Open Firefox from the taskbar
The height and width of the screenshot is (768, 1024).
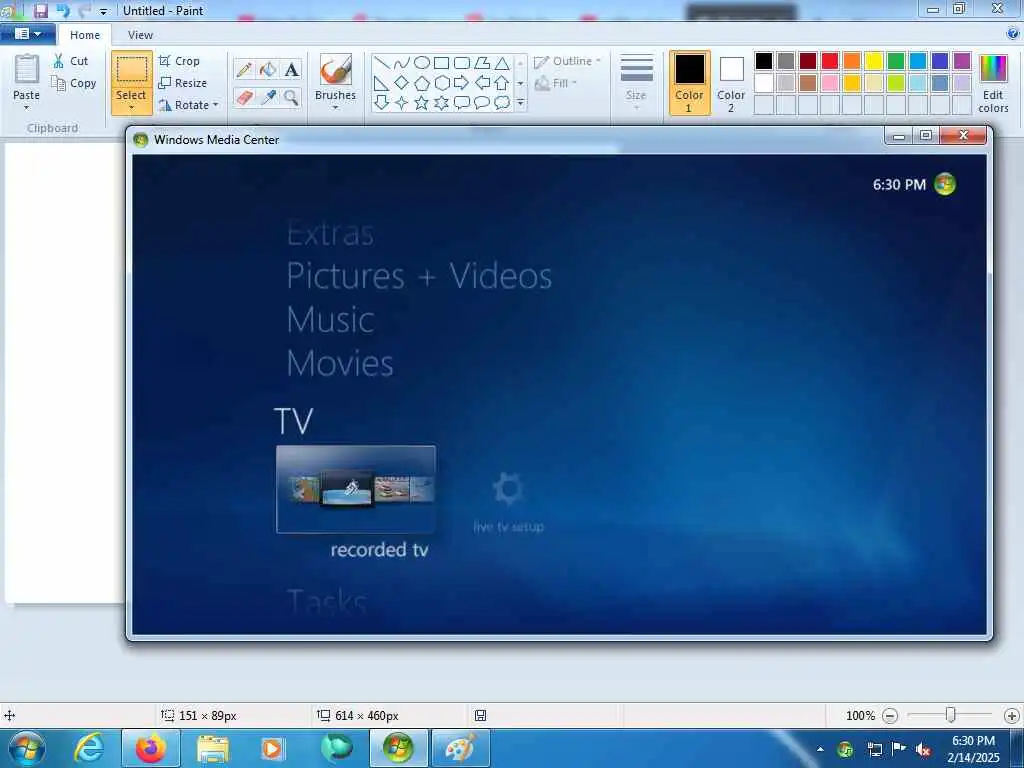(x=151, y=748)
